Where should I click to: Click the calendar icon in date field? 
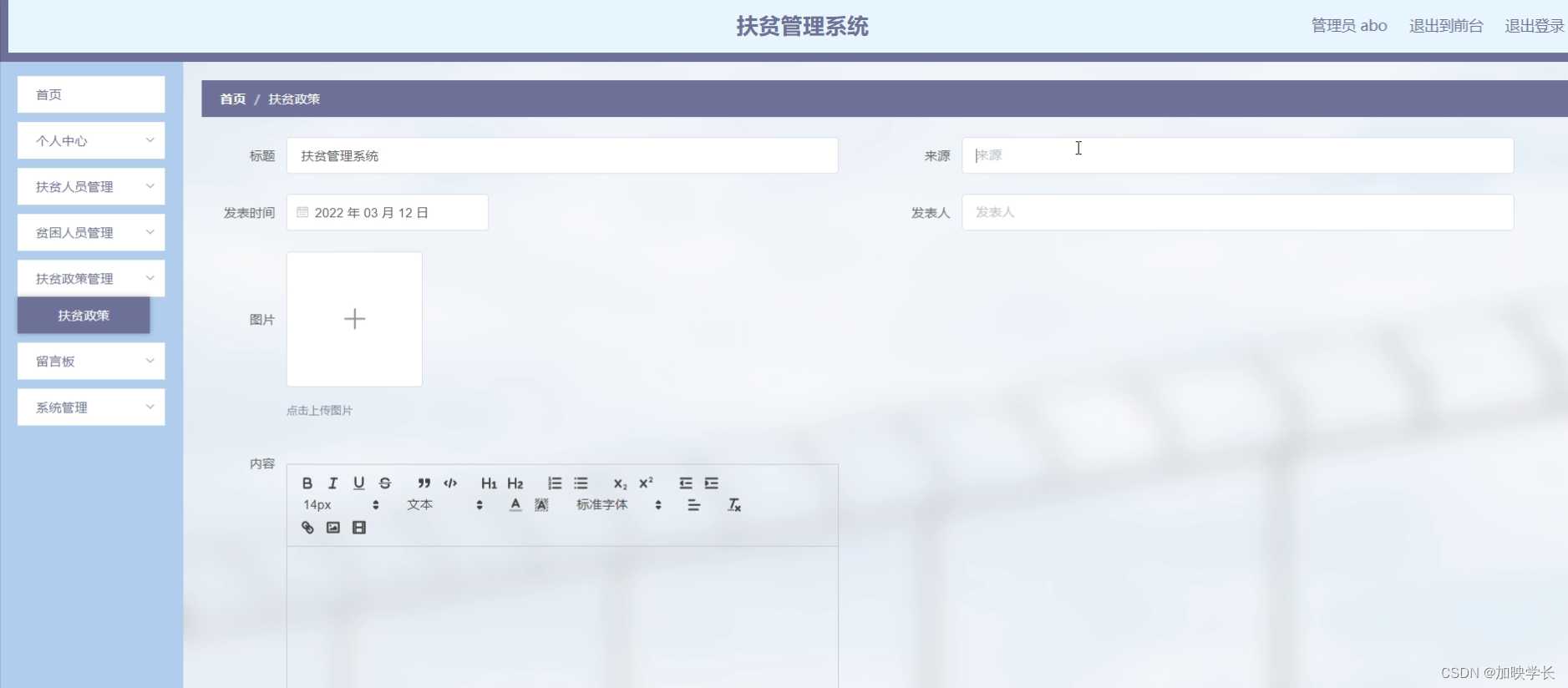(x=302, y=212)
